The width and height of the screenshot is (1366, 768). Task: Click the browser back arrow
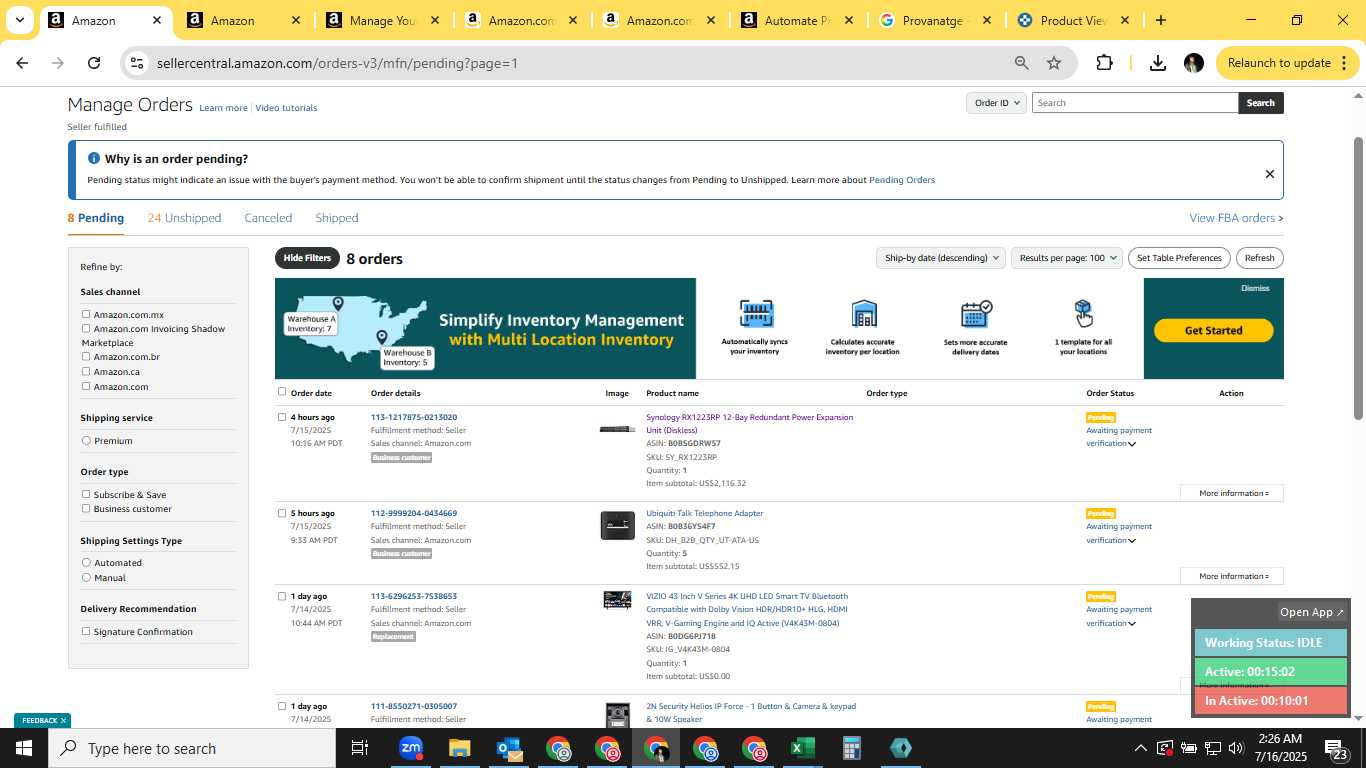point(22,63)
